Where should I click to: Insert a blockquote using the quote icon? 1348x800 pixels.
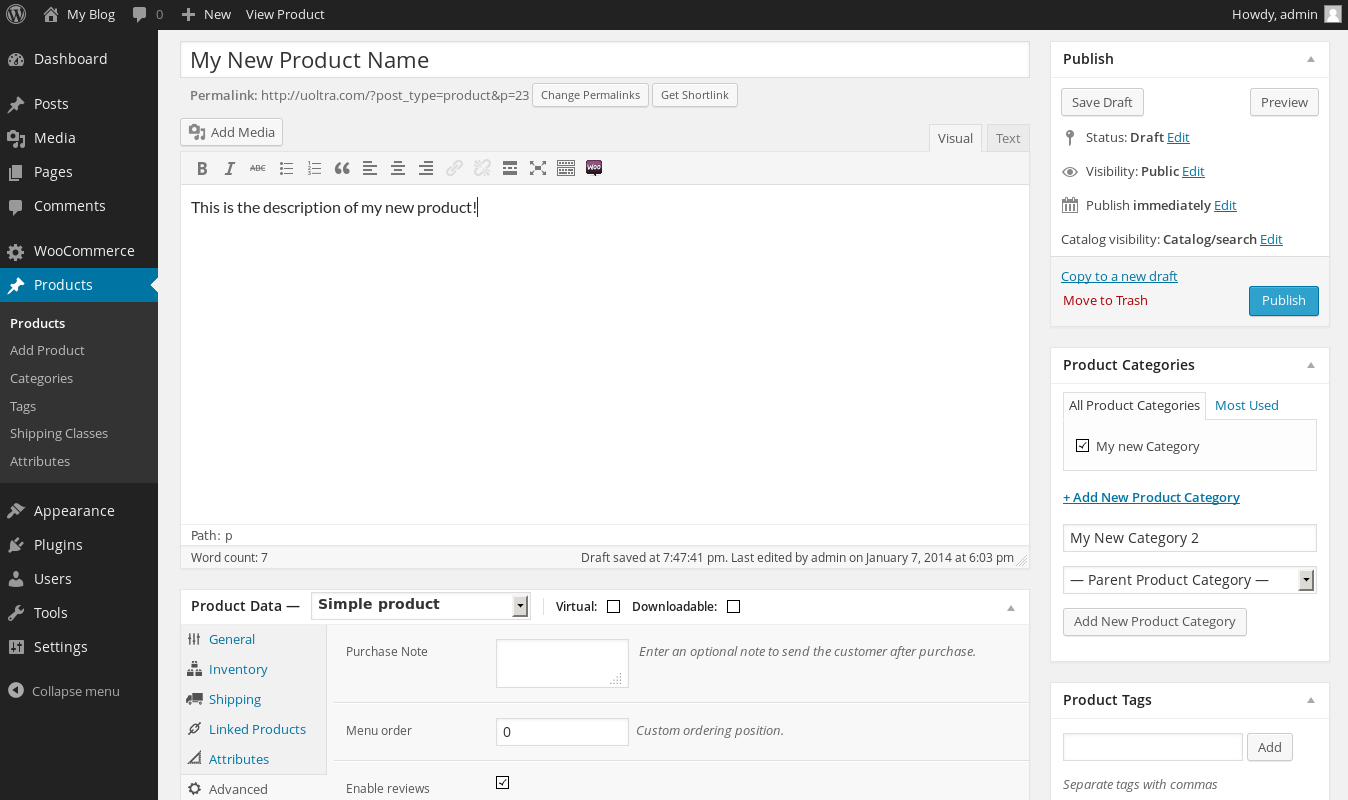[x=342, y=168]
